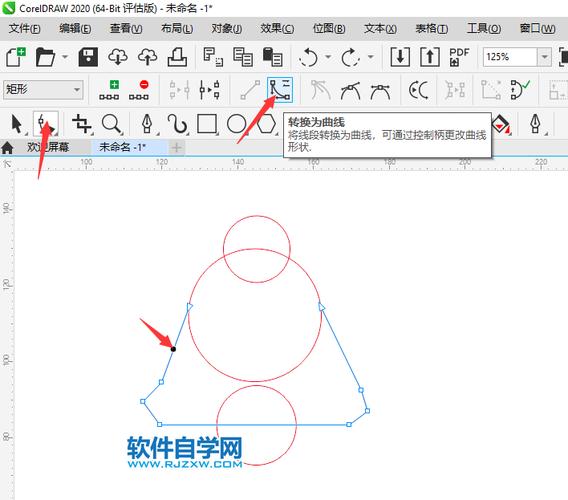The image size is (568, 500).
Task: Delete node with red minus icon
Action: pos(139,90)
